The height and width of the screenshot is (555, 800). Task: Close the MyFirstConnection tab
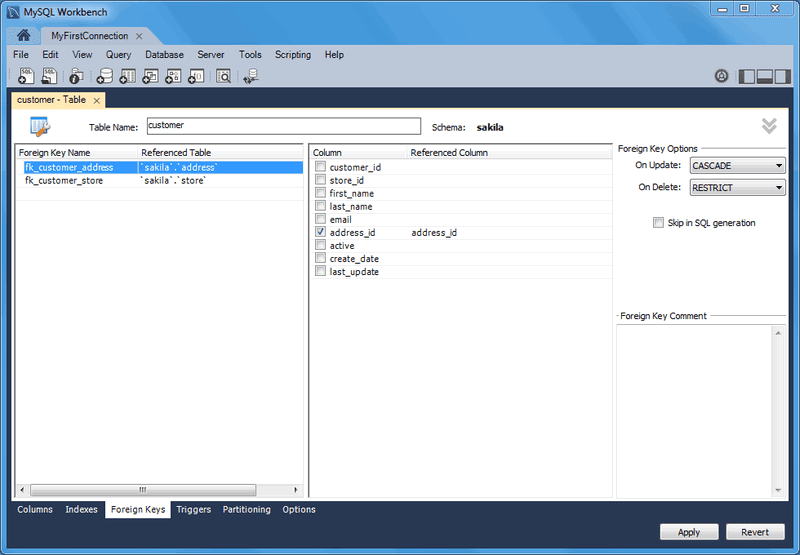pyautogui.click(x=139, y=36)
